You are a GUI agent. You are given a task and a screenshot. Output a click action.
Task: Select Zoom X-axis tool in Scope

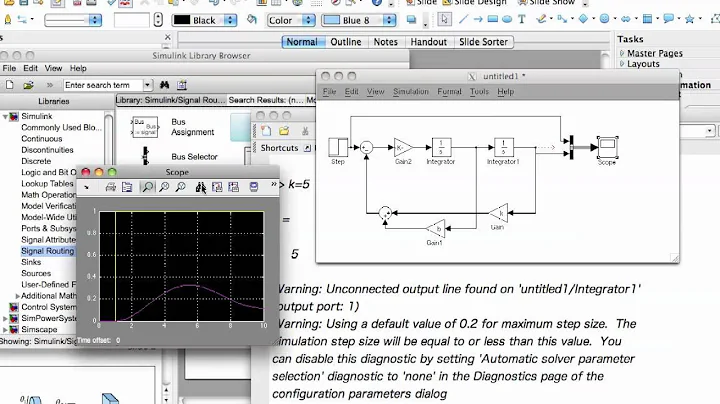point(164,187)
